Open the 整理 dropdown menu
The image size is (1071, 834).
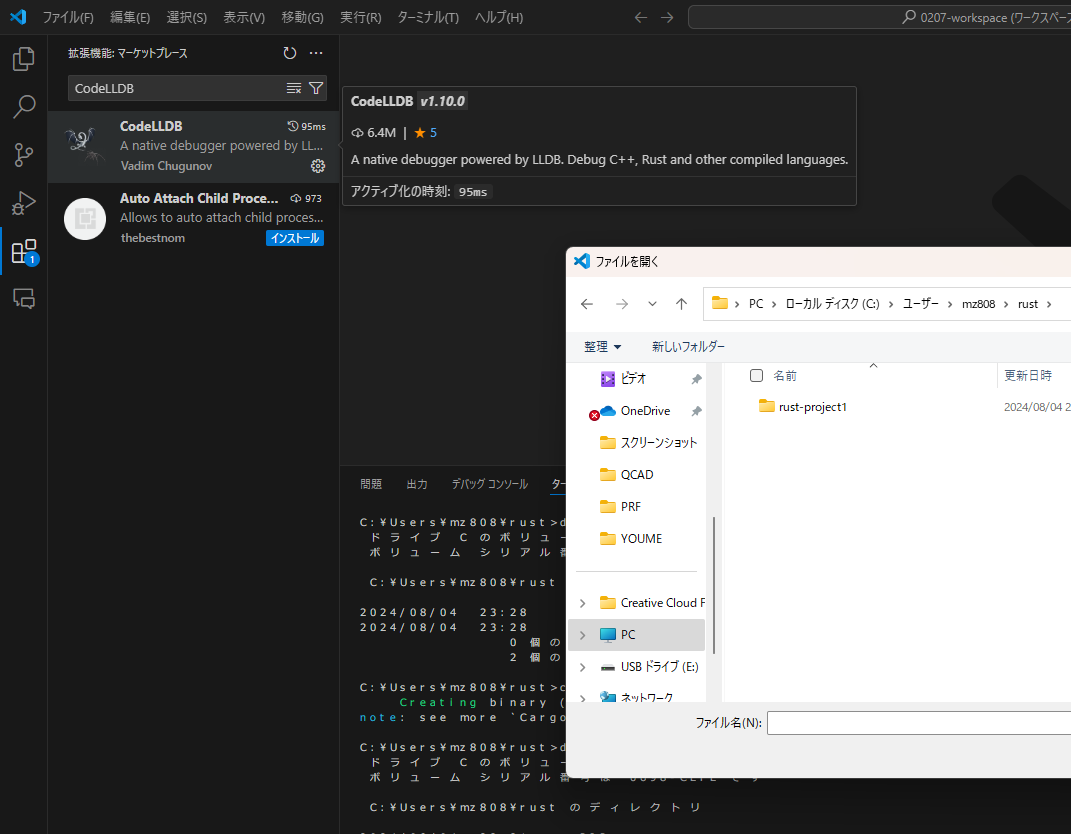point(602,347)
